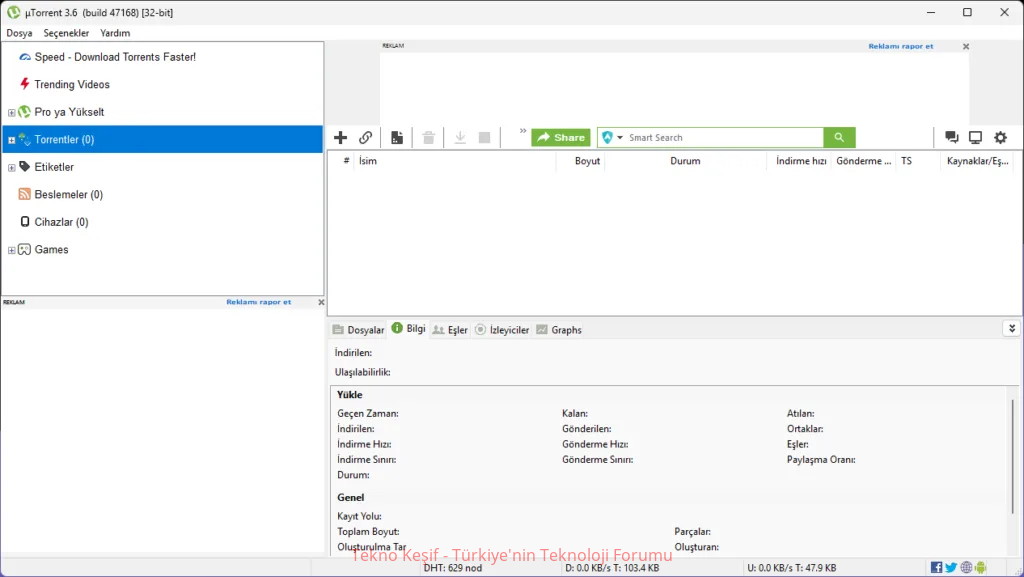Screen dimensions: 1024x577
Task: Switch to the İzleyiciler tab
Action: tap(502, 330)
